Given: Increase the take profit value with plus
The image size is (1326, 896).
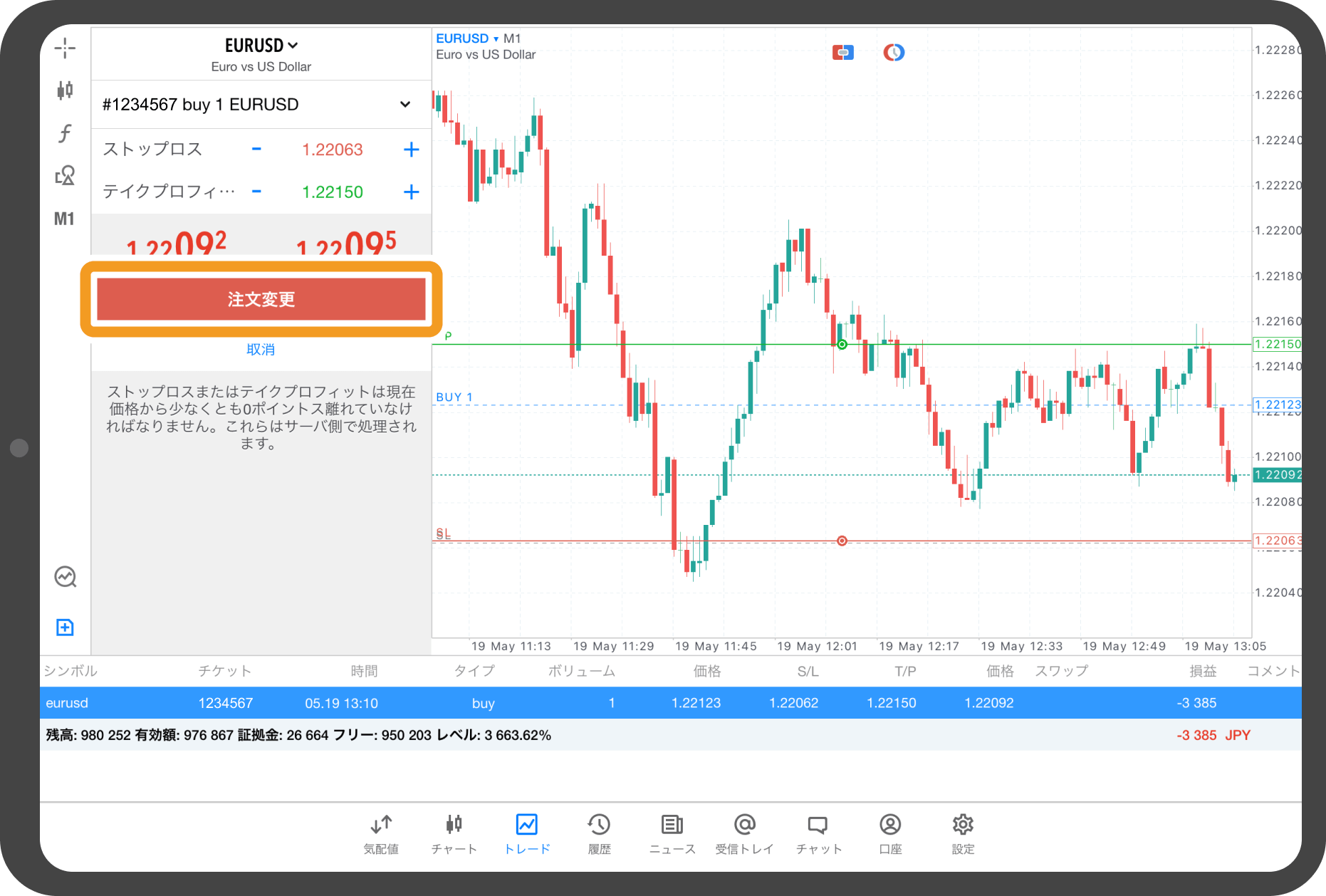Looking at the screenshot, I should [411, 192].
